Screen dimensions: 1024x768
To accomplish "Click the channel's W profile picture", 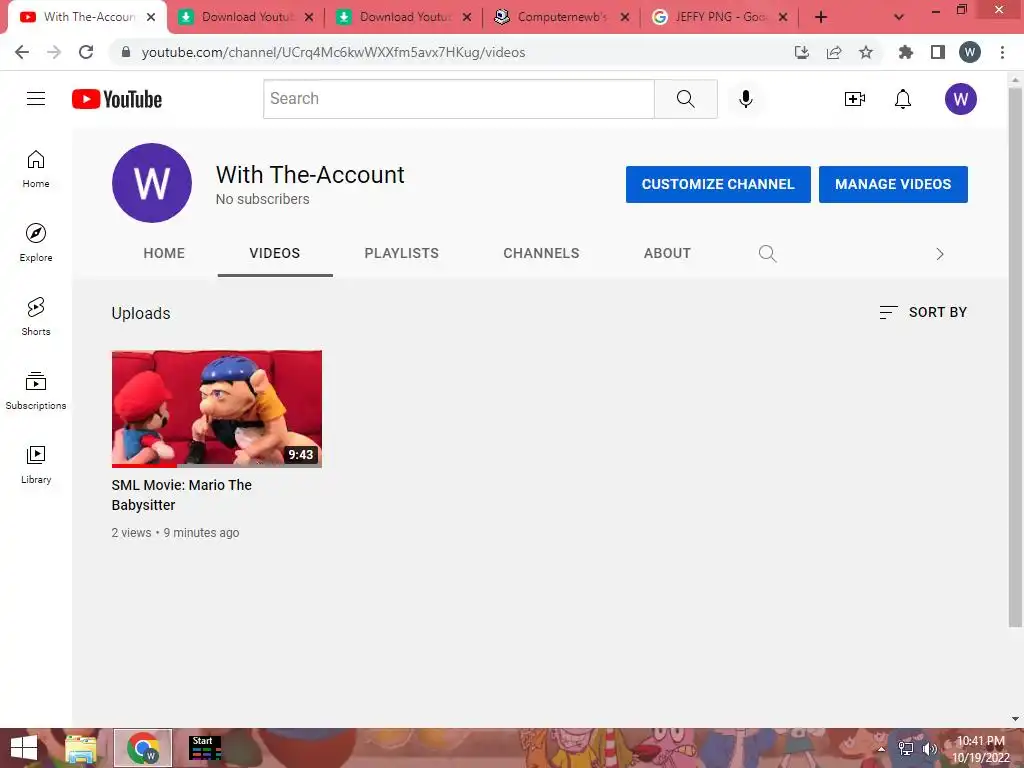I will point(152,183).
